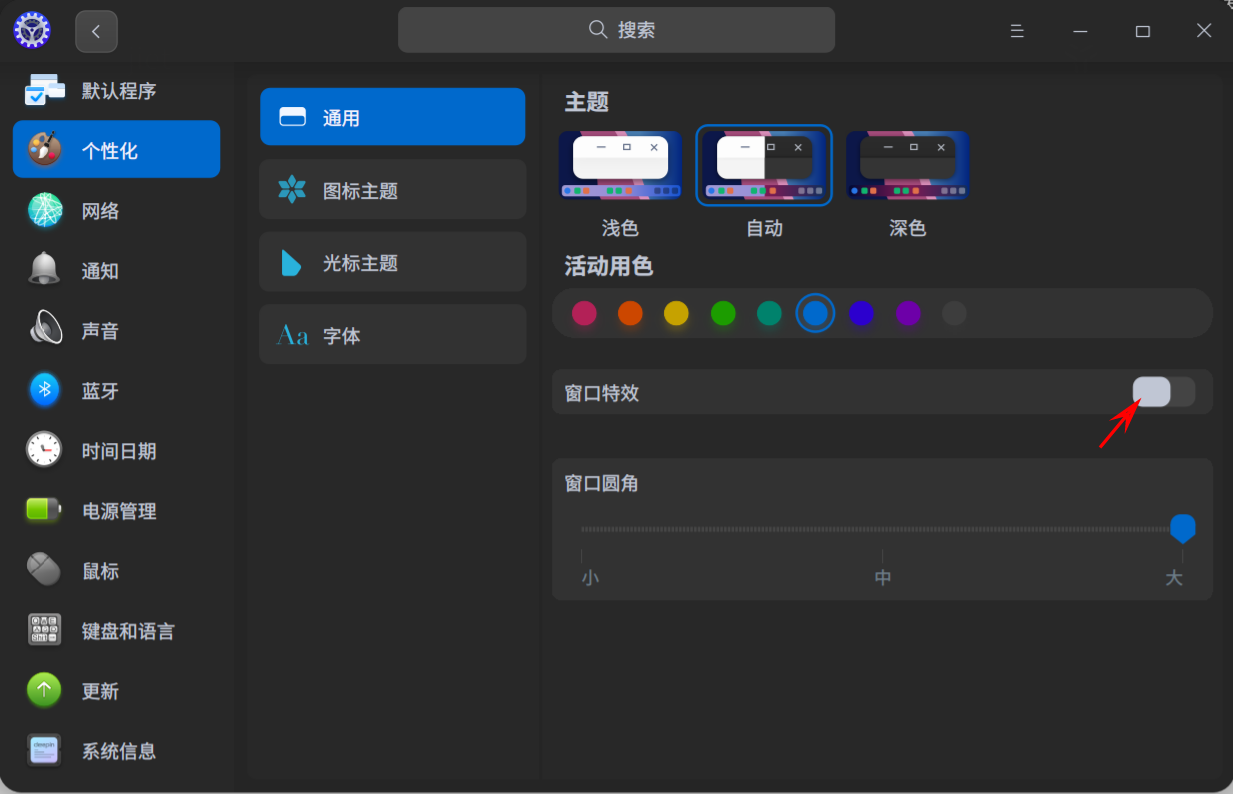Click the 系统信息 sidebar label
Viewport: 1233px width, 794px height.
pos(119,751)
